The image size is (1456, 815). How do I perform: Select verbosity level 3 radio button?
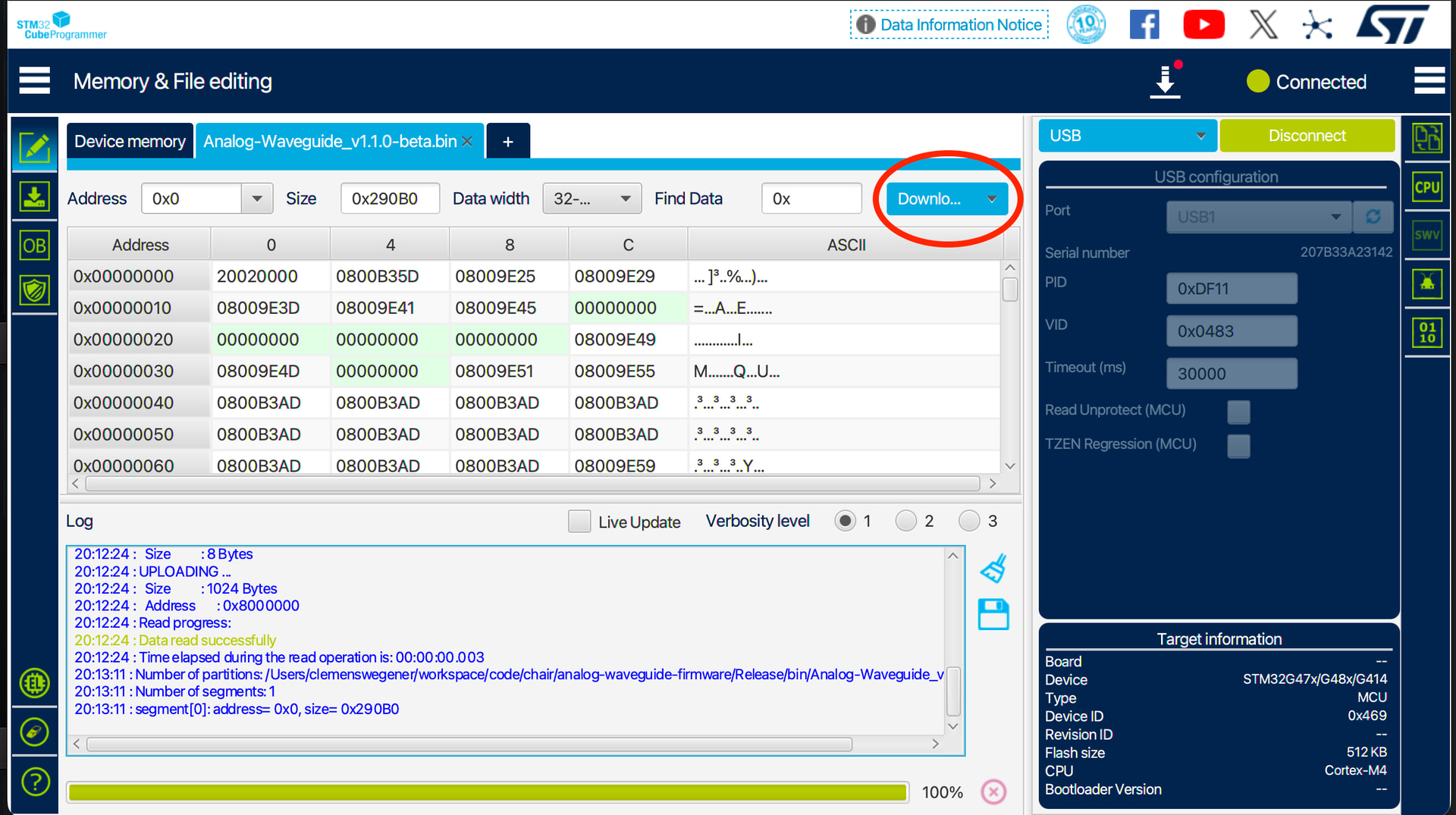pos(968,521)
